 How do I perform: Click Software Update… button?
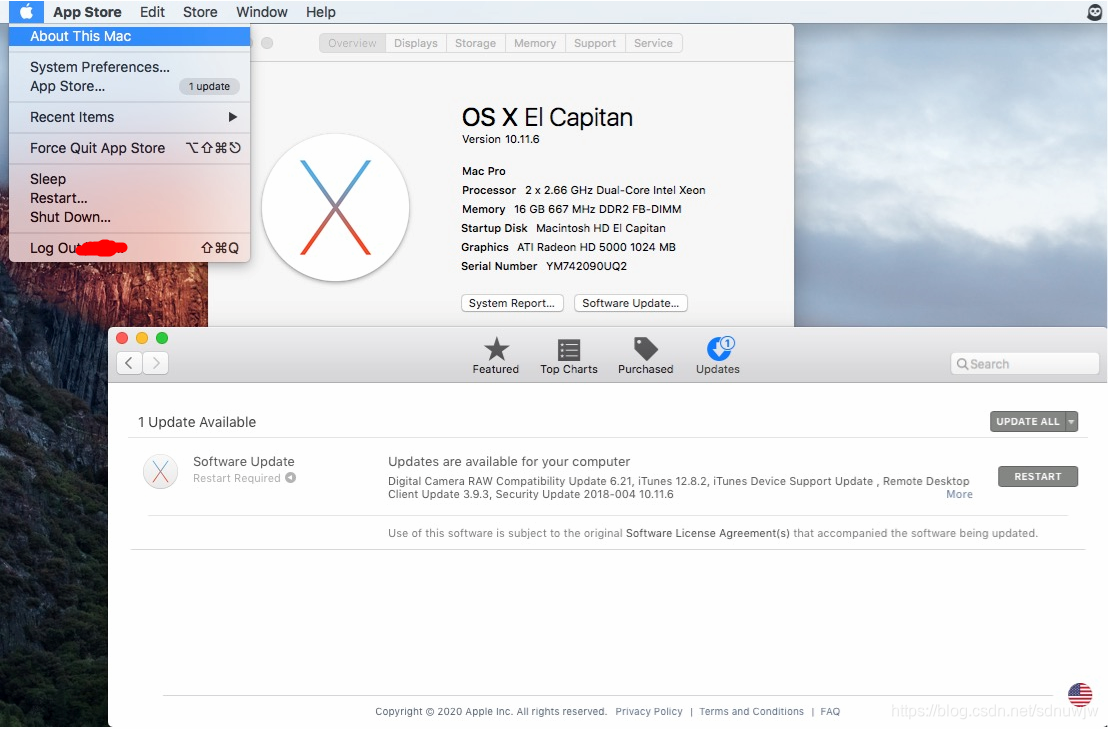click(x=631, y=303)
